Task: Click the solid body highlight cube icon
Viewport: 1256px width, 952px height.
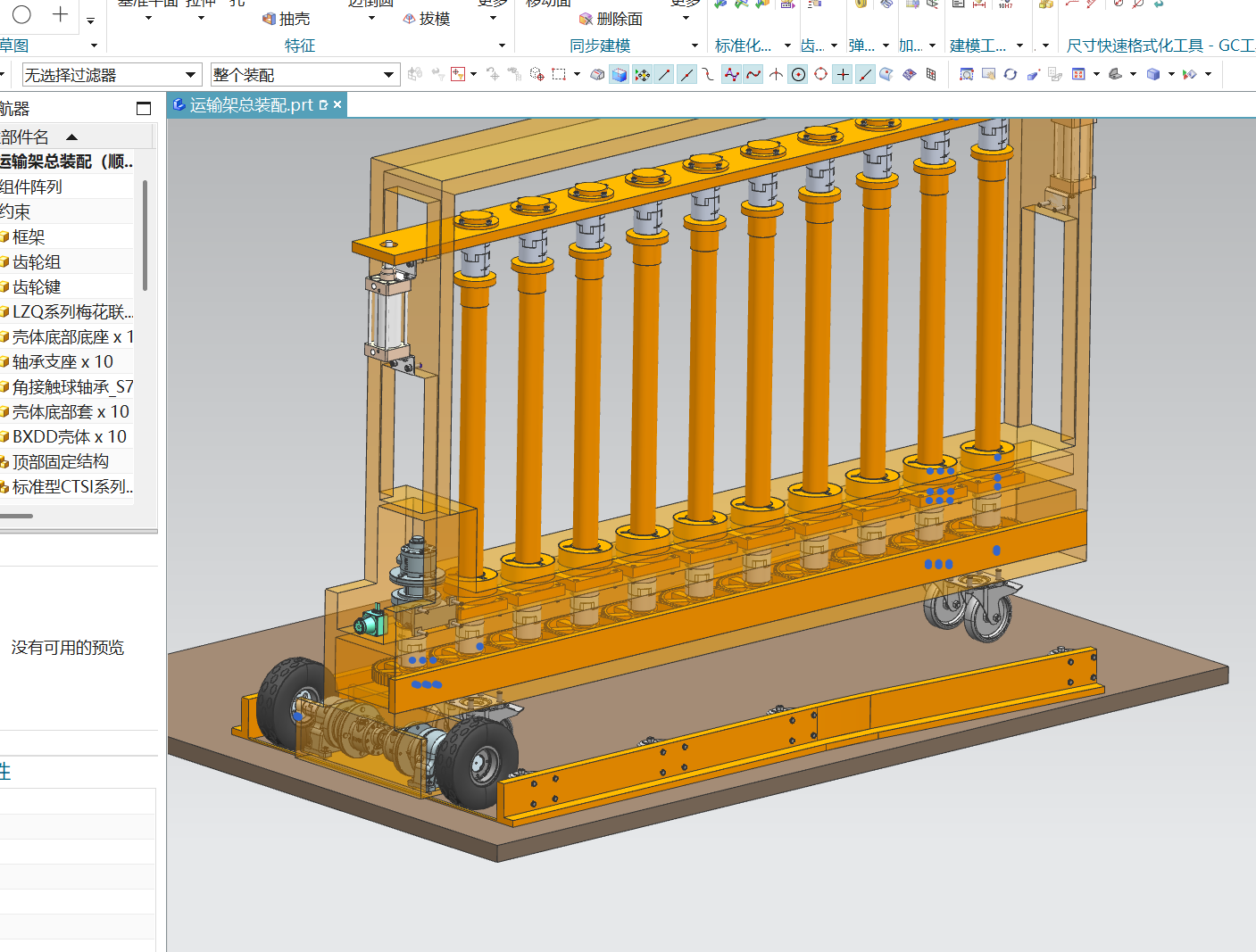Action: (x=620, y=75)
